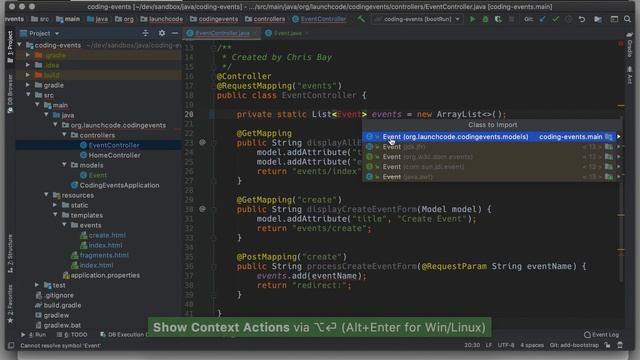This screenshot has width=640, height=360.
Task: Click gutter icon beside displayCreateEventForm method
Action: [x=202, y=209]
